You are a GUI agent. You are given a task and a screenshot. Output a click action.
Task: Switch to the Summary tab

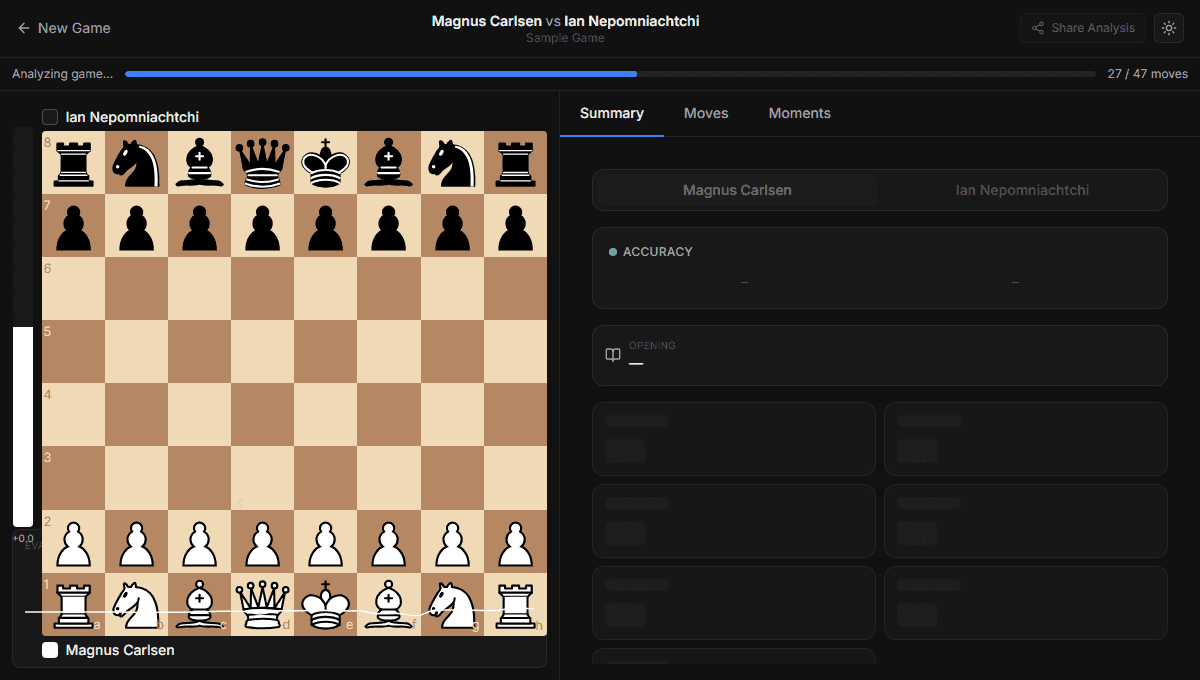[x=612, y=113]
